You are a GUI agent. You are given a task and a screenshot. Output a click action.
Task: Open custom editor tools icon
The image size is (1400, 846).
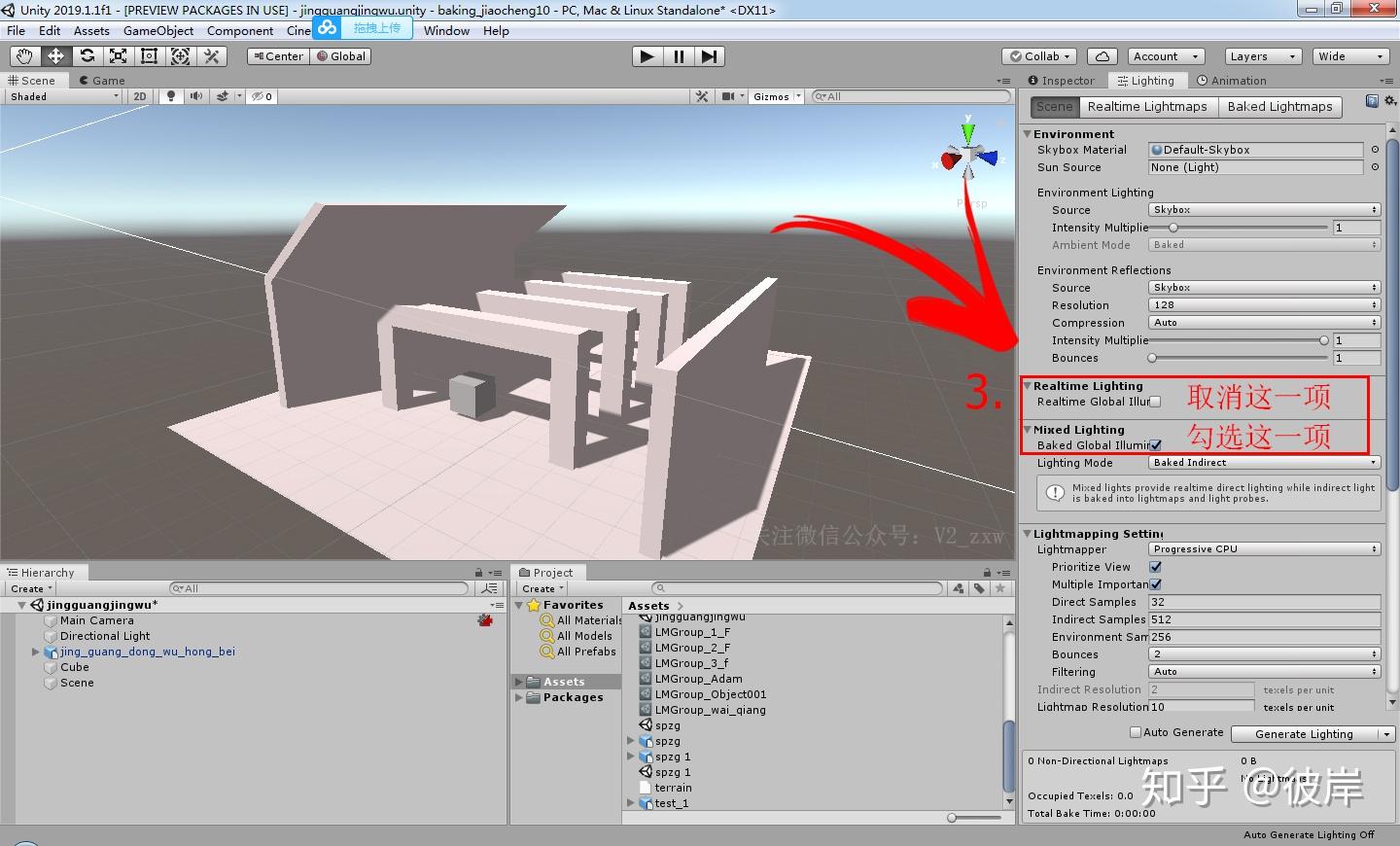coord(211,56)
